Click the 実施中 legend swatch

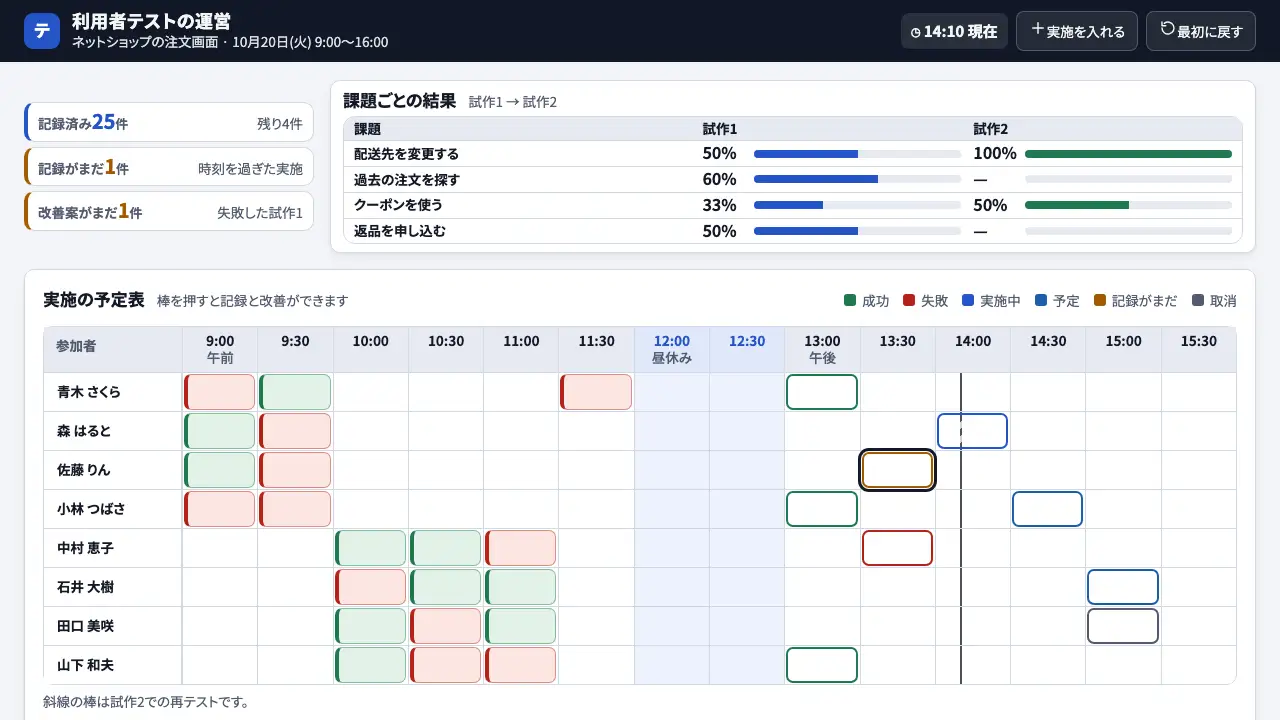(968, 300)
